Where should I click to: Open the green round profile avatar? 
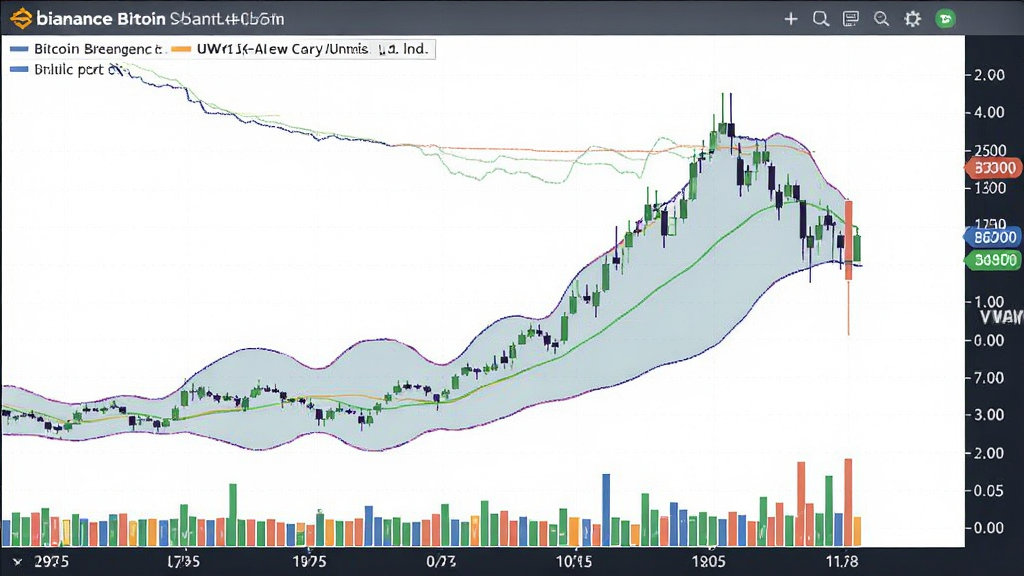point(945,19)
